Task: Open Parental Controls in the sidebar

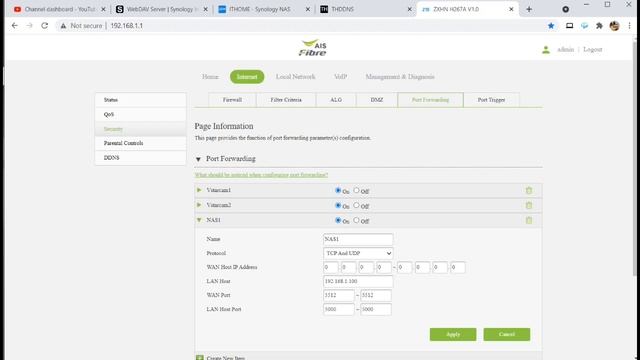Action: point(140,143)
